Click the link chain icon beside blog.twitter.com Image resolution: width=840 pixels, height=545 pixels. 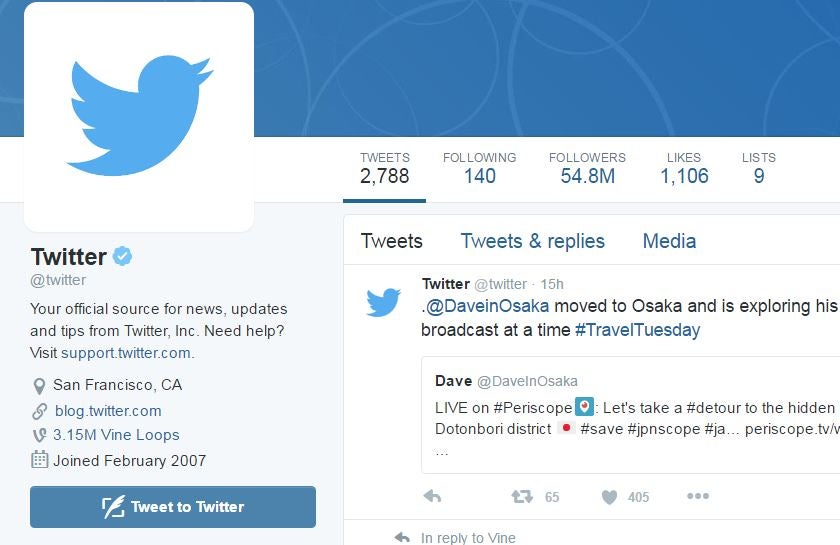[40, 411]
